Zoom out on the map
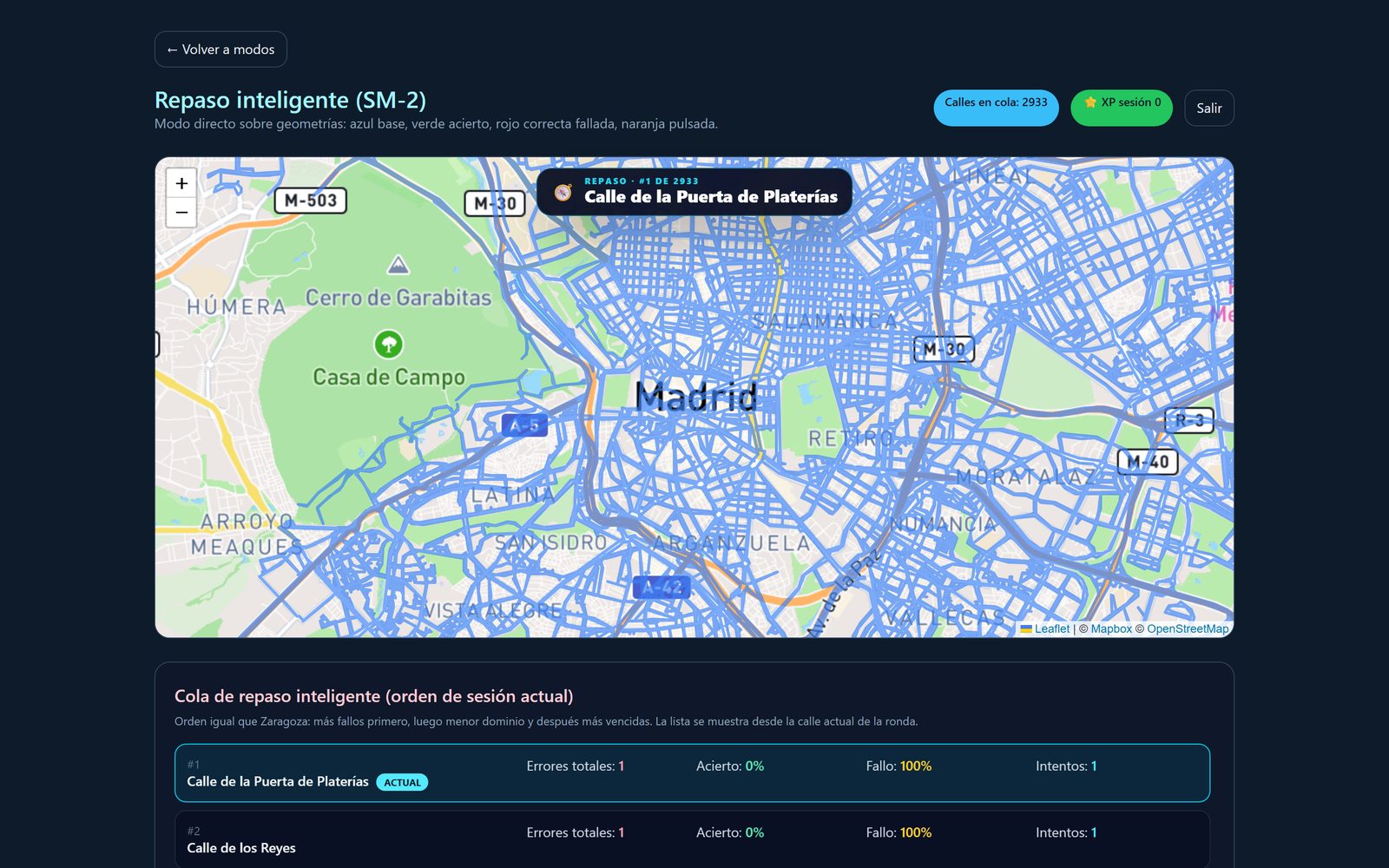Image resolution: width=1389 pixels, height=868 pixels. point(181,213)
